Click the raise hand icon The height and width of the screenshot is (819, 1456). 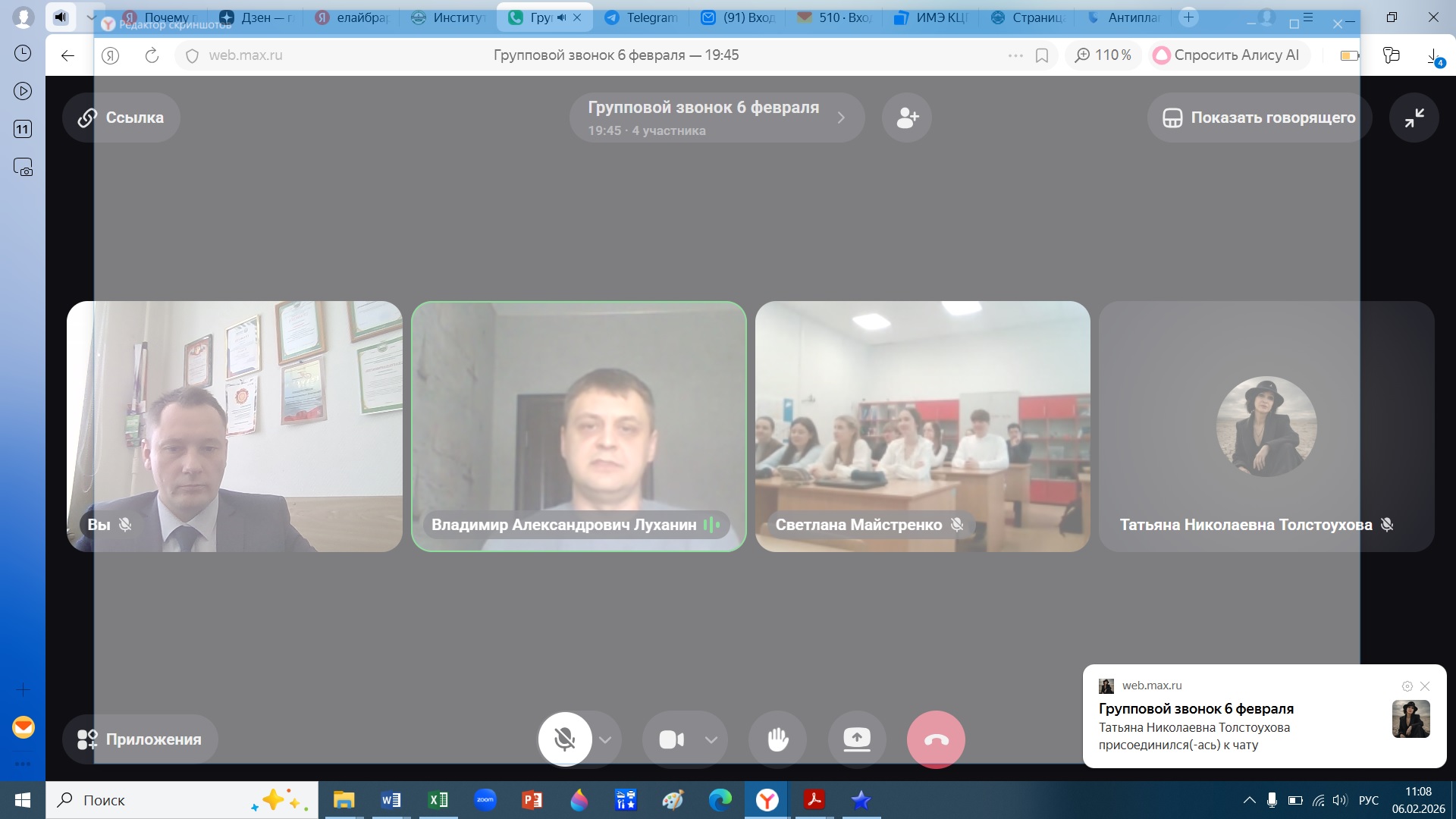tap(777, 739)
